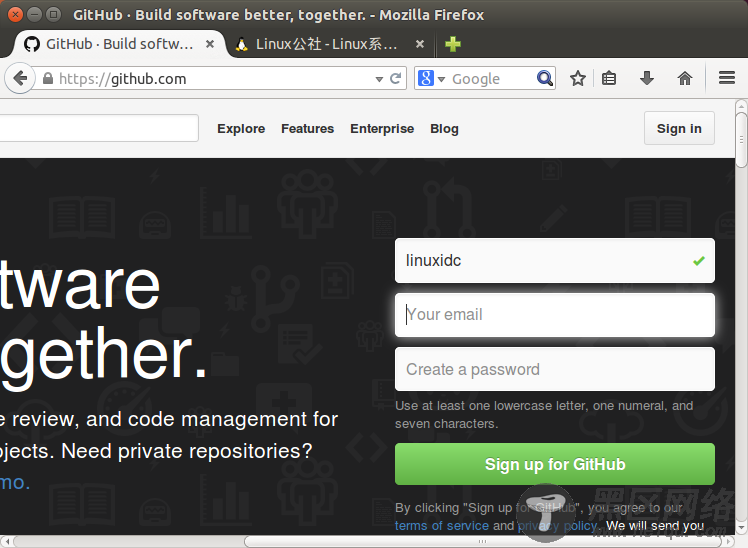This screenshot has width=748, height=548.
Task: Open the terms of service link
Action: (x=442, y=526)
